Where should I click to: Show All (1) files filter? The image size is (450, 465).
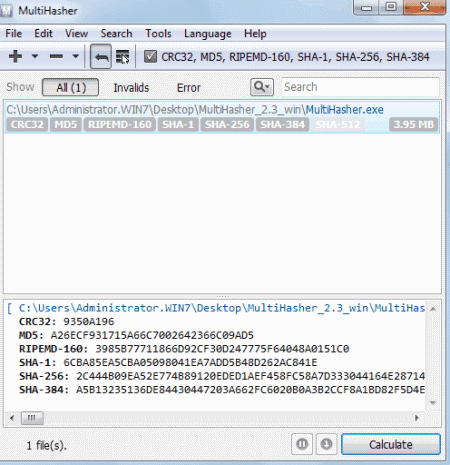pyautogui.click(x=70, y=87)
